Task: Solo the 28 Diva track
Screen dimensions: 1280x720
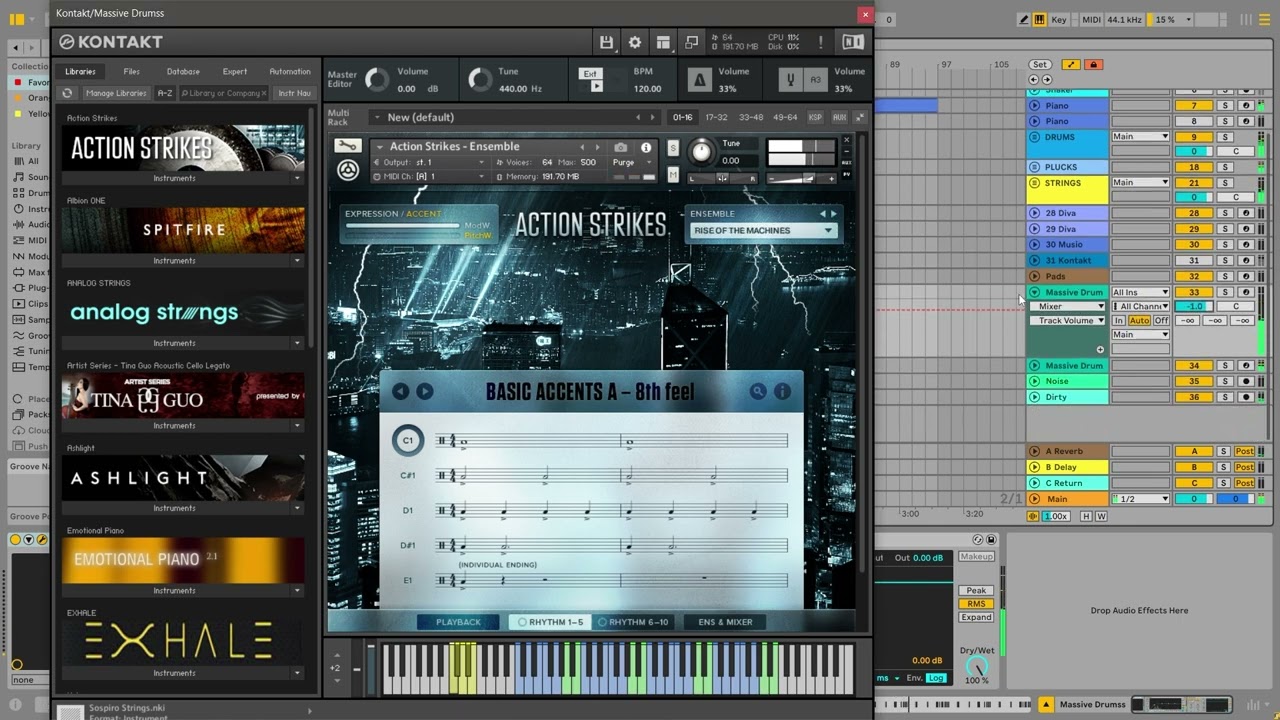Action: click(1223, 213)
